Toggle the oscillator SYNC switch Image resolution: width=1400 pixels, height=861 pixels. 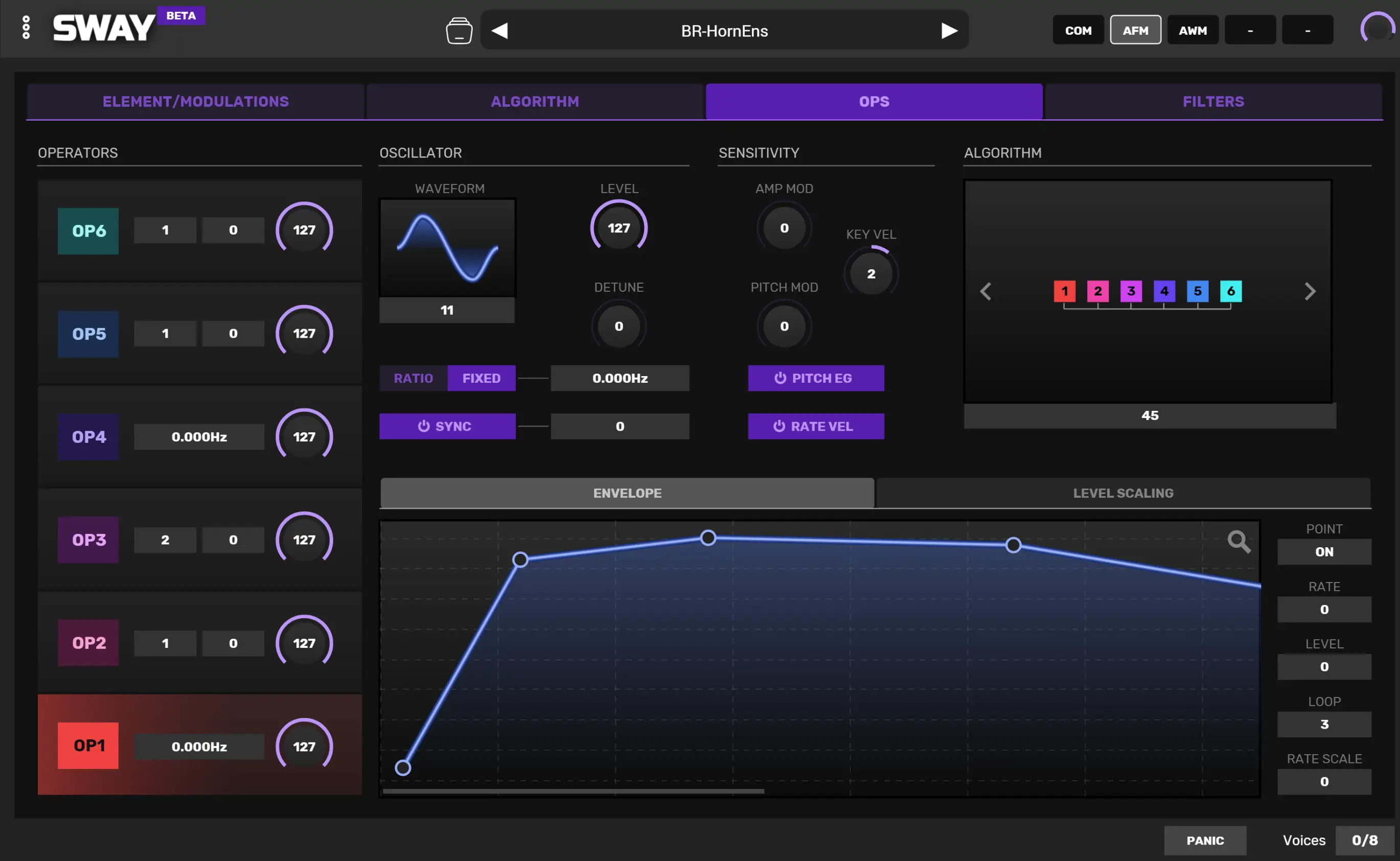pos(447,427)
